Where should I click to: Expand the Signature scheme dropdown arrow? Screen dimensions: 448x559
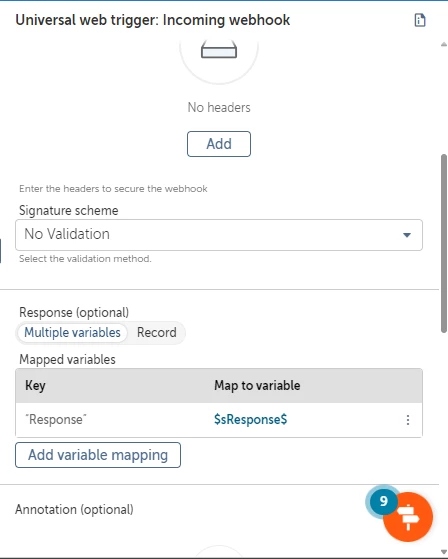pyautogui.click(x=407, y=235)
